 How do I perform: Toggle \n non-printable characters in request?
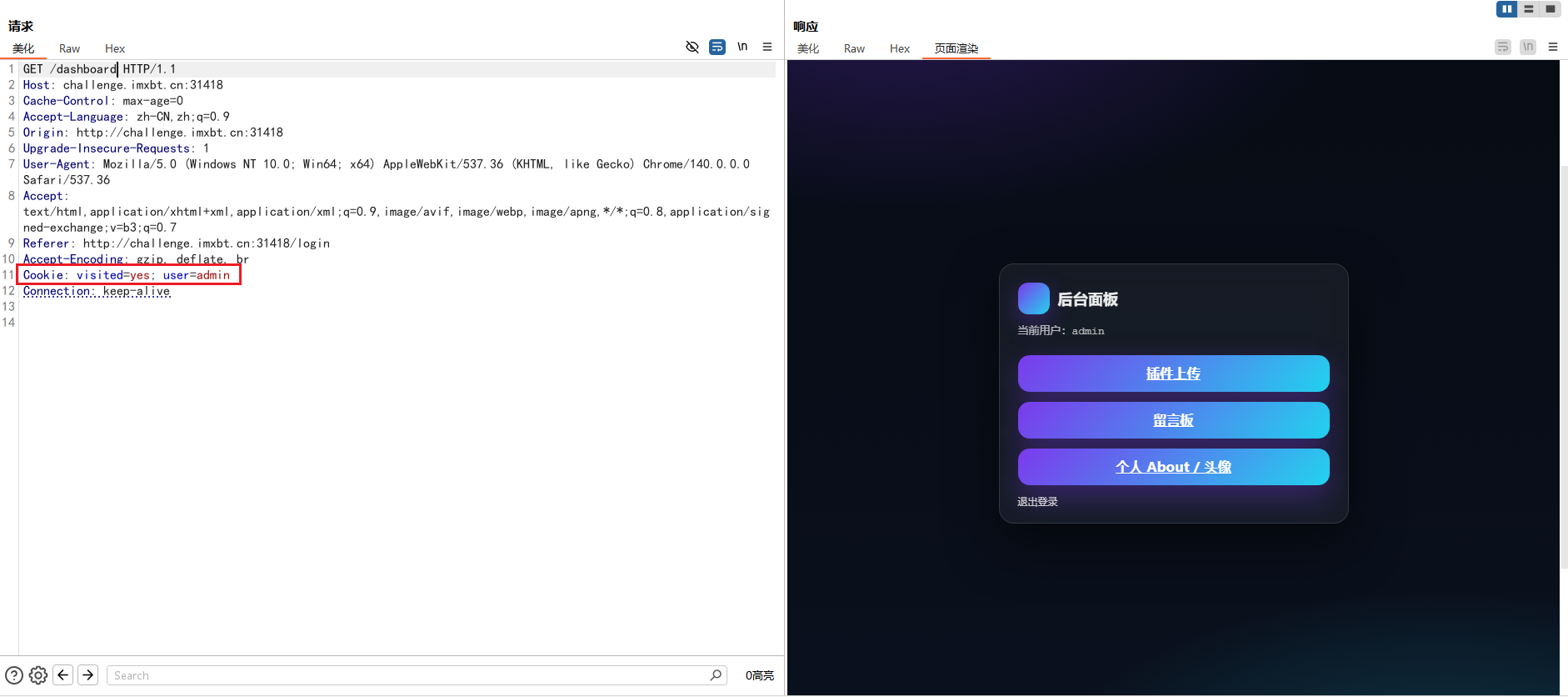click(742, 47)
